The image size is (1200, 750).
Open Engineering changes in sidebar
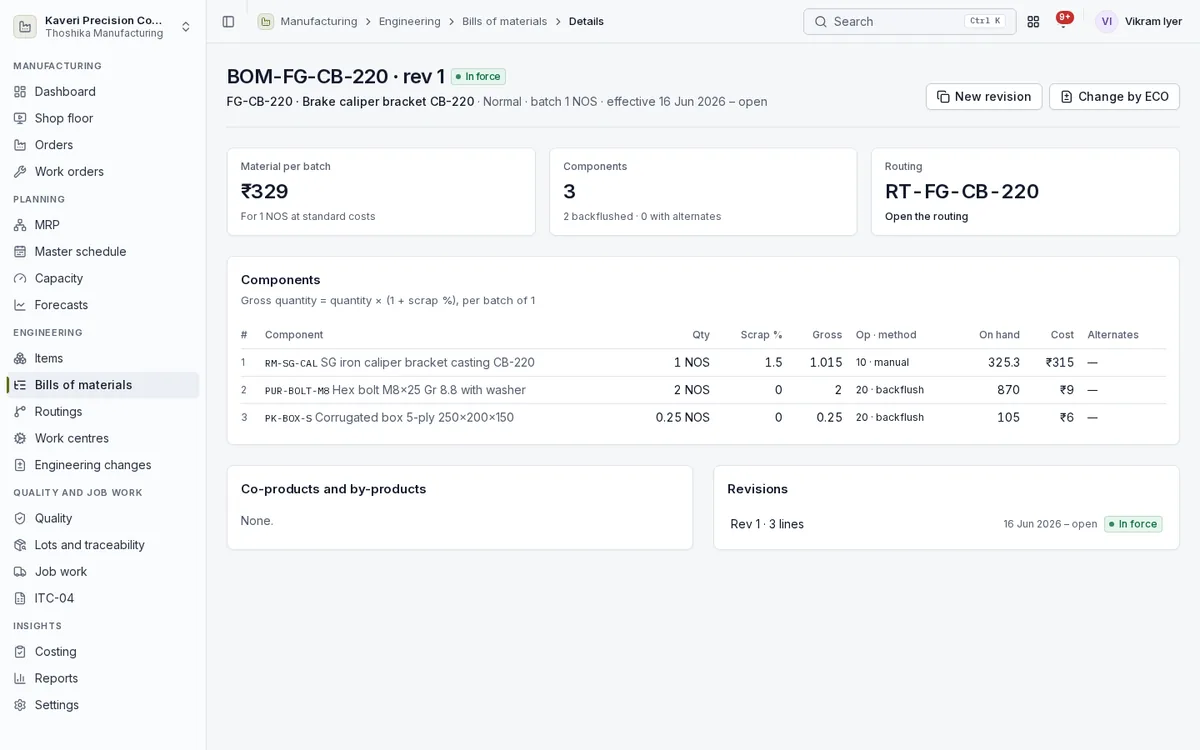pos(103,465)
